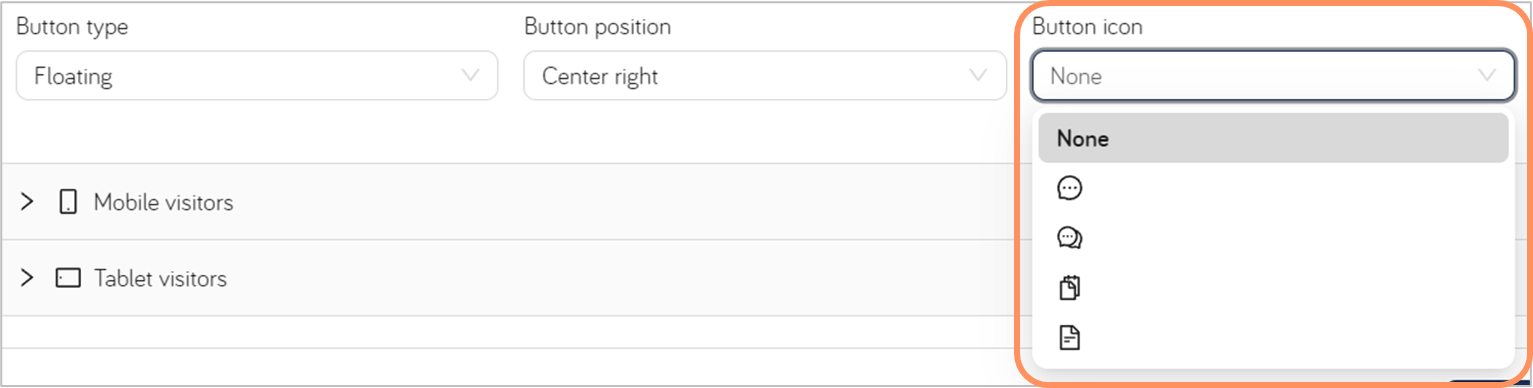The image size is (1533, 388).
Task: Click the Button icon field showing None
Action: click(1273, 76)
